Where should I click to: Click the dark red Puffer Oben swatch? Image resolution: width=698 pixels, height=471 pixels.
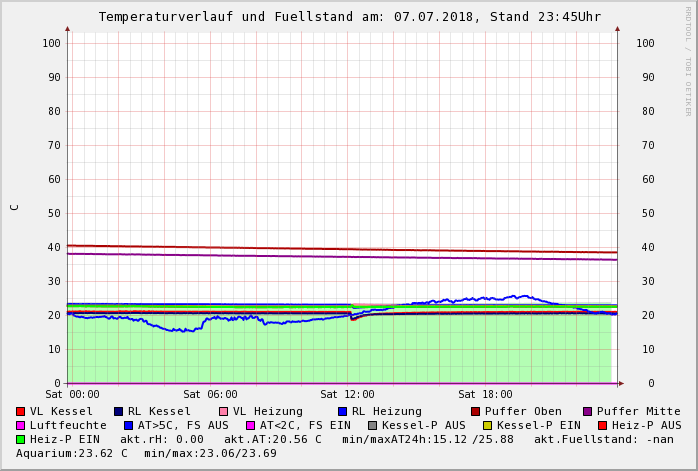[x=476, y=411]
